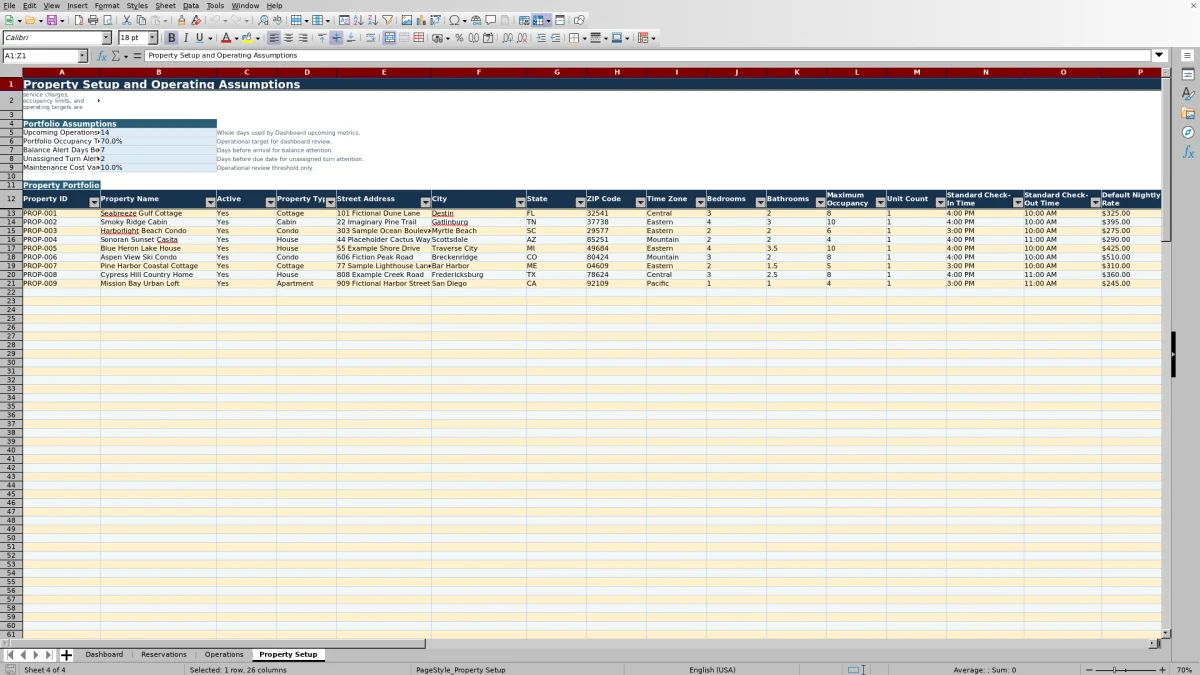
Task: Select row header 21
Action: click(x=11, y=284)
